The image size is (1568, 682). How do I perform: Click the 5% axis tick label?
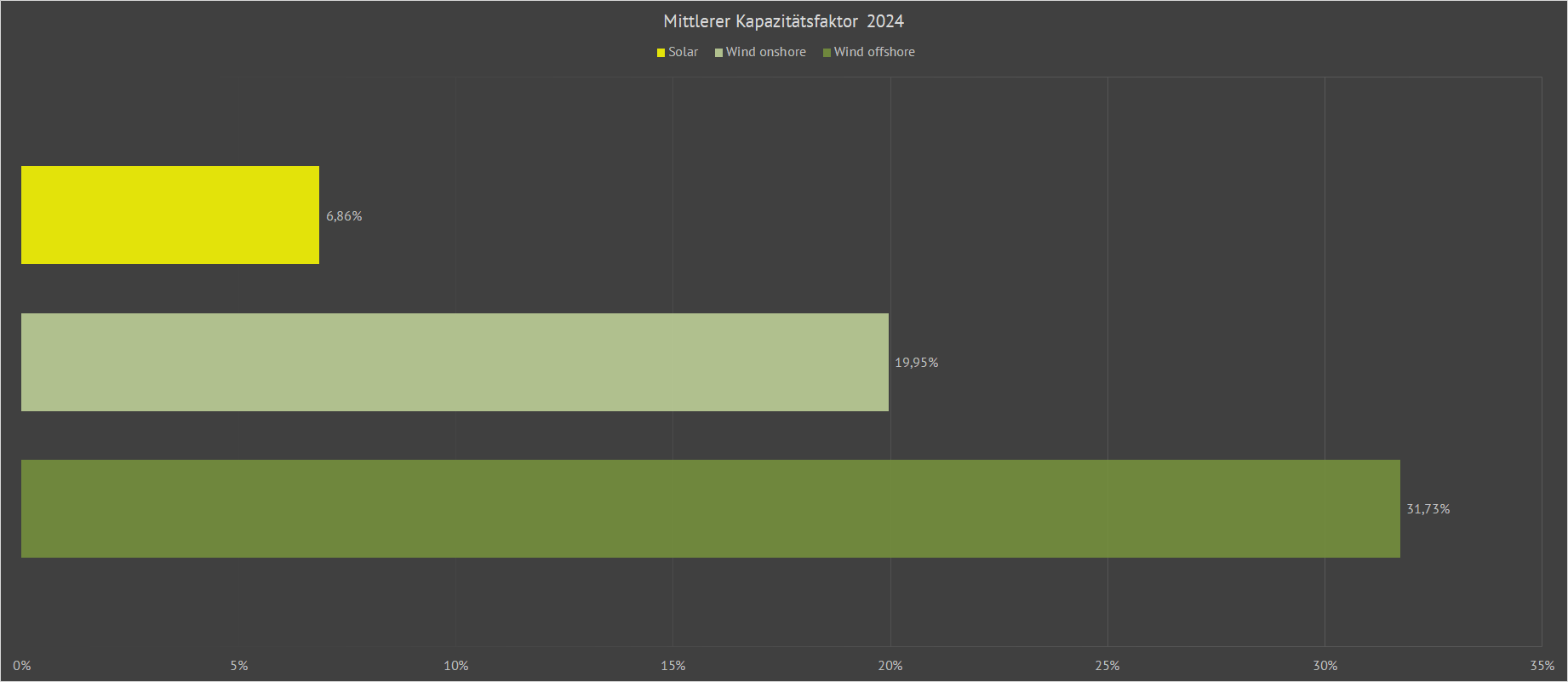tap(239, 666)
